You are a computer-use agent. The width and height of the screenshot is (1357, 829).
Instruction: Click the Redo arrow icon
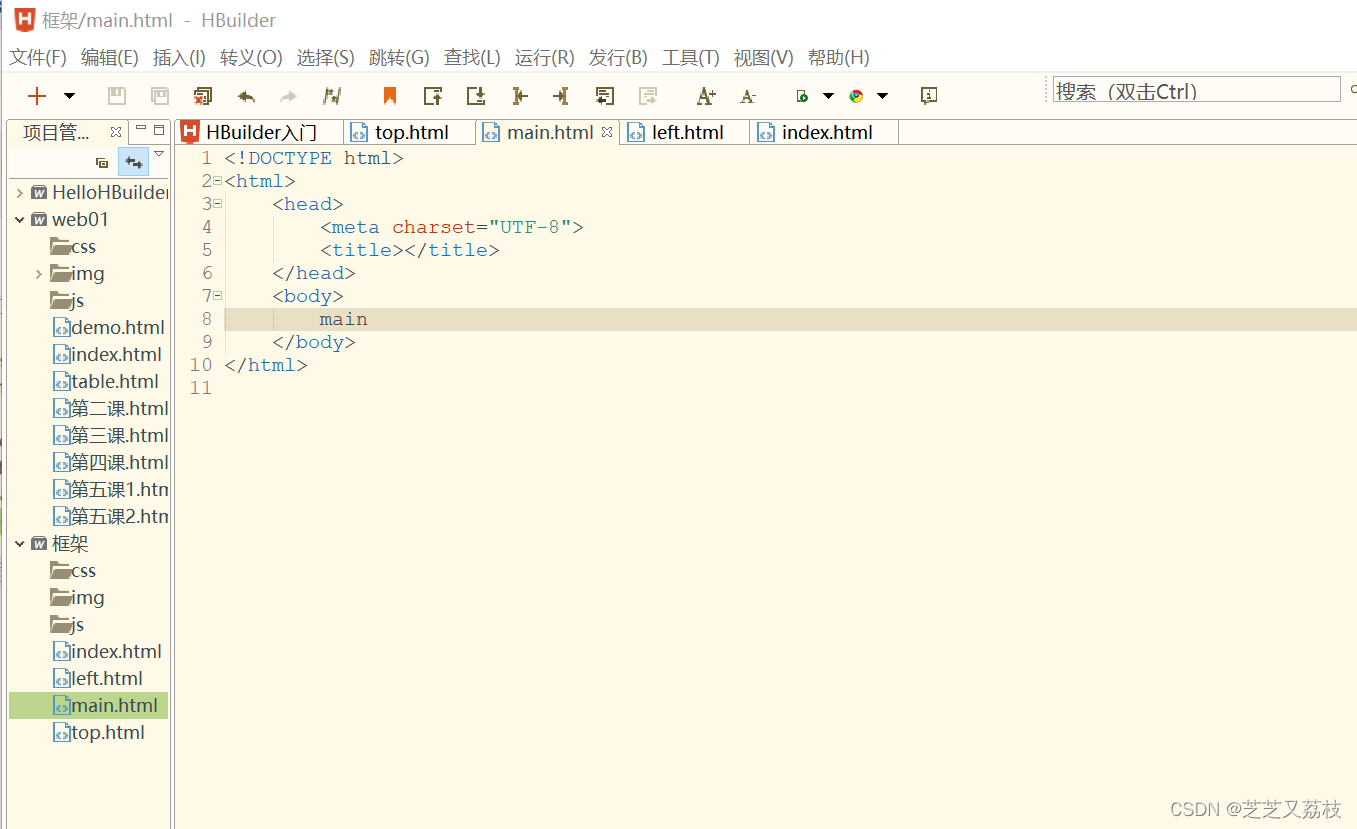(x=288, y=96)
